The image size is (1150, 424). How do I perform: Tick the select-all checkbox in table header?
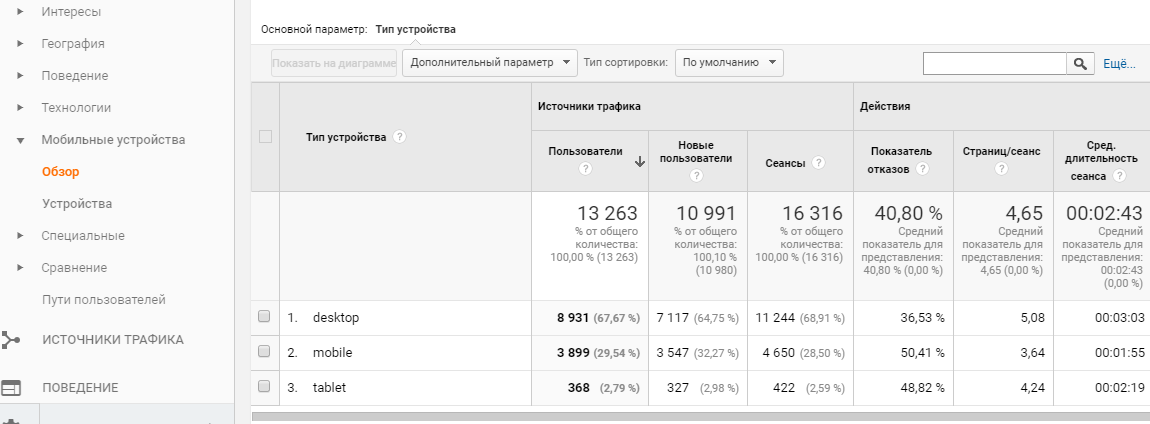point(265,136)
